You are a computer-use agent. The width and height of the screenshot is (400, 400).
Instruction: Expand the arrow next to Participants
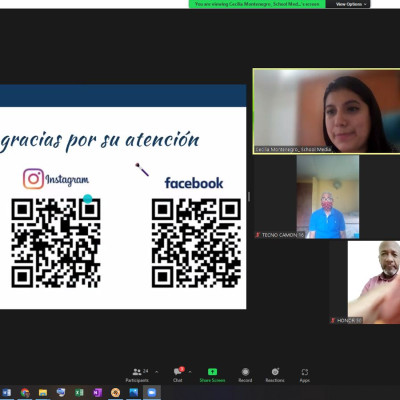coord(157,372)
